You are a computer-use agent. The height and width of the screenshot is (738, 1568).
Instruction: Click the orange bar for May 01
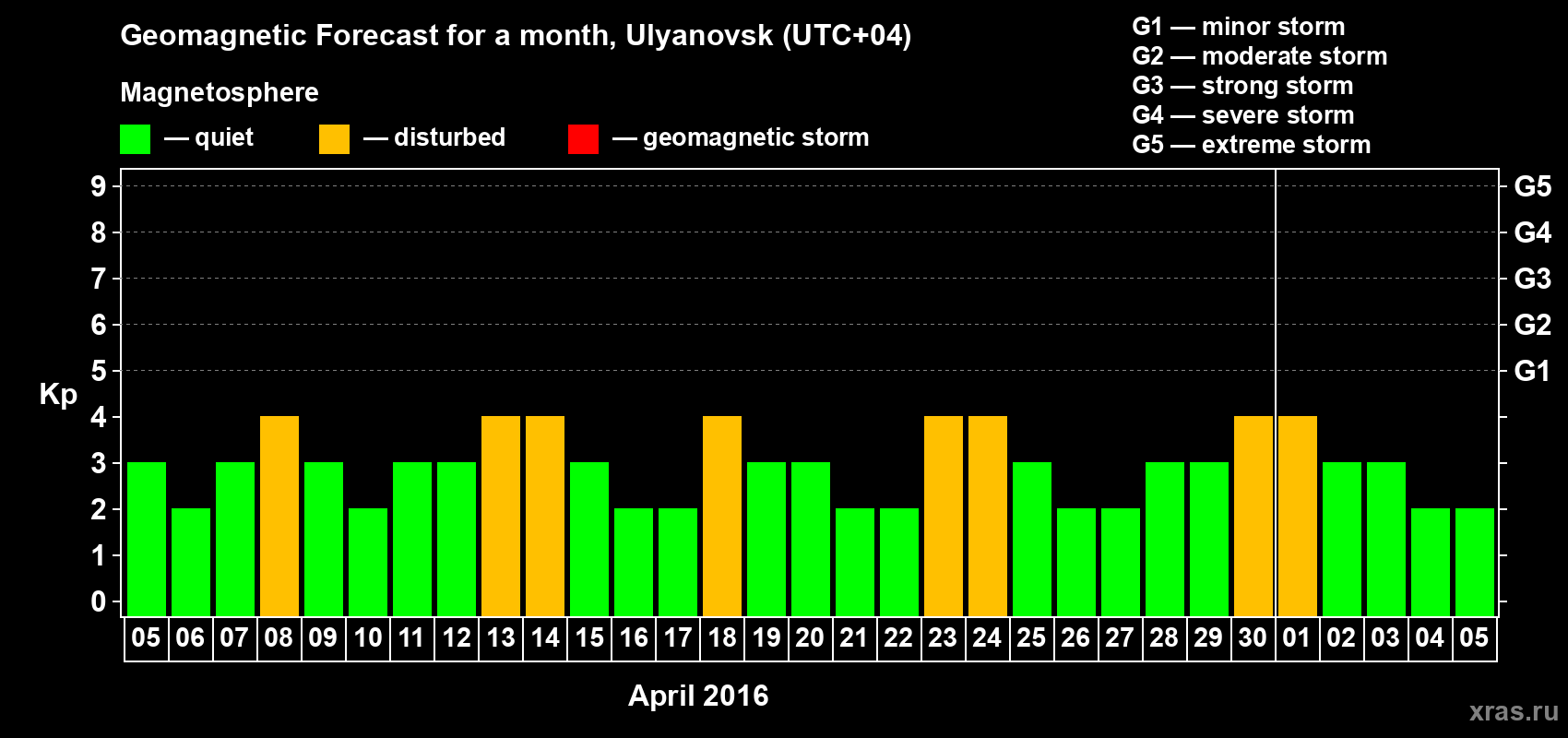pyautogui.click(x=1298, y=516)
